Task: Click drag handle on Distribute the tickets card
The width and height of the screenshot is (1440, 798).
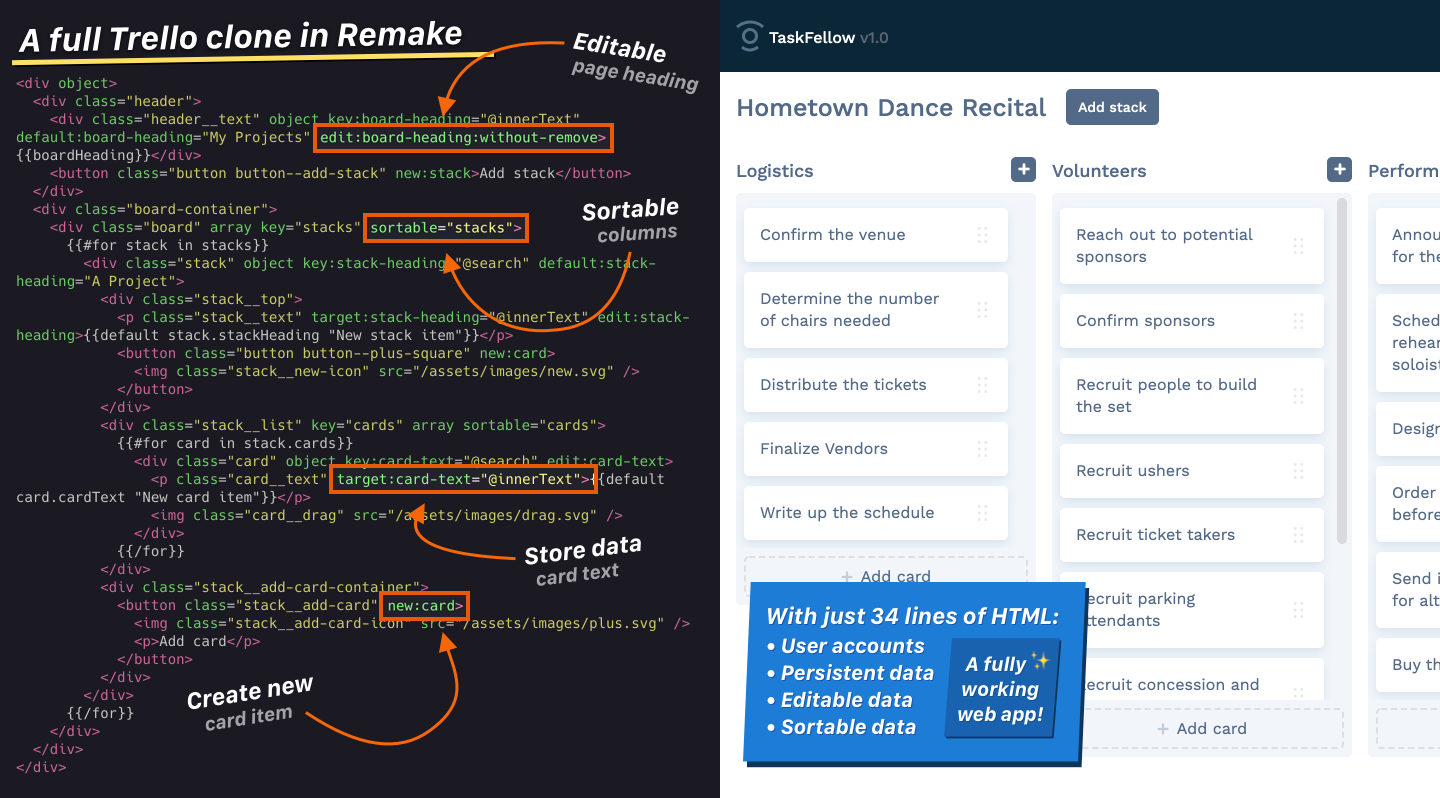Action: click(982, 385)
